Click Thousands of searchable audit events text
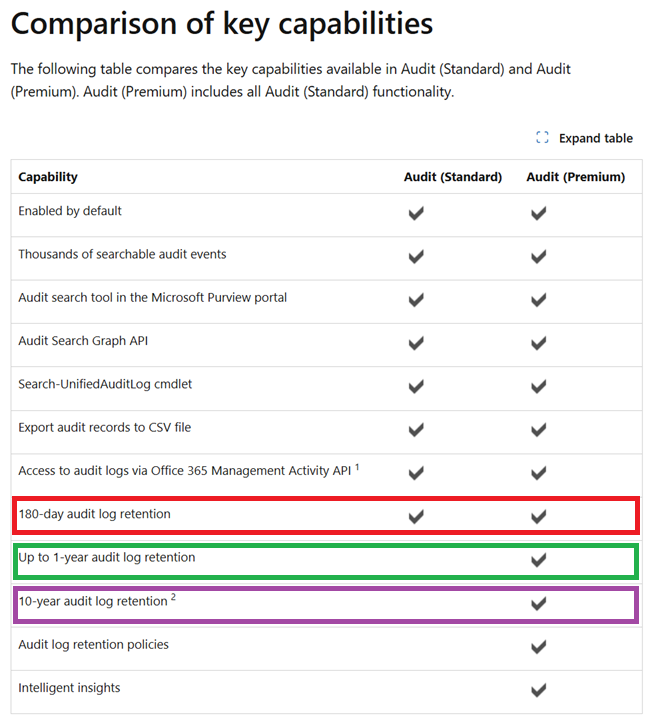This screenshot has width=652, height=724. coord(122,254)
